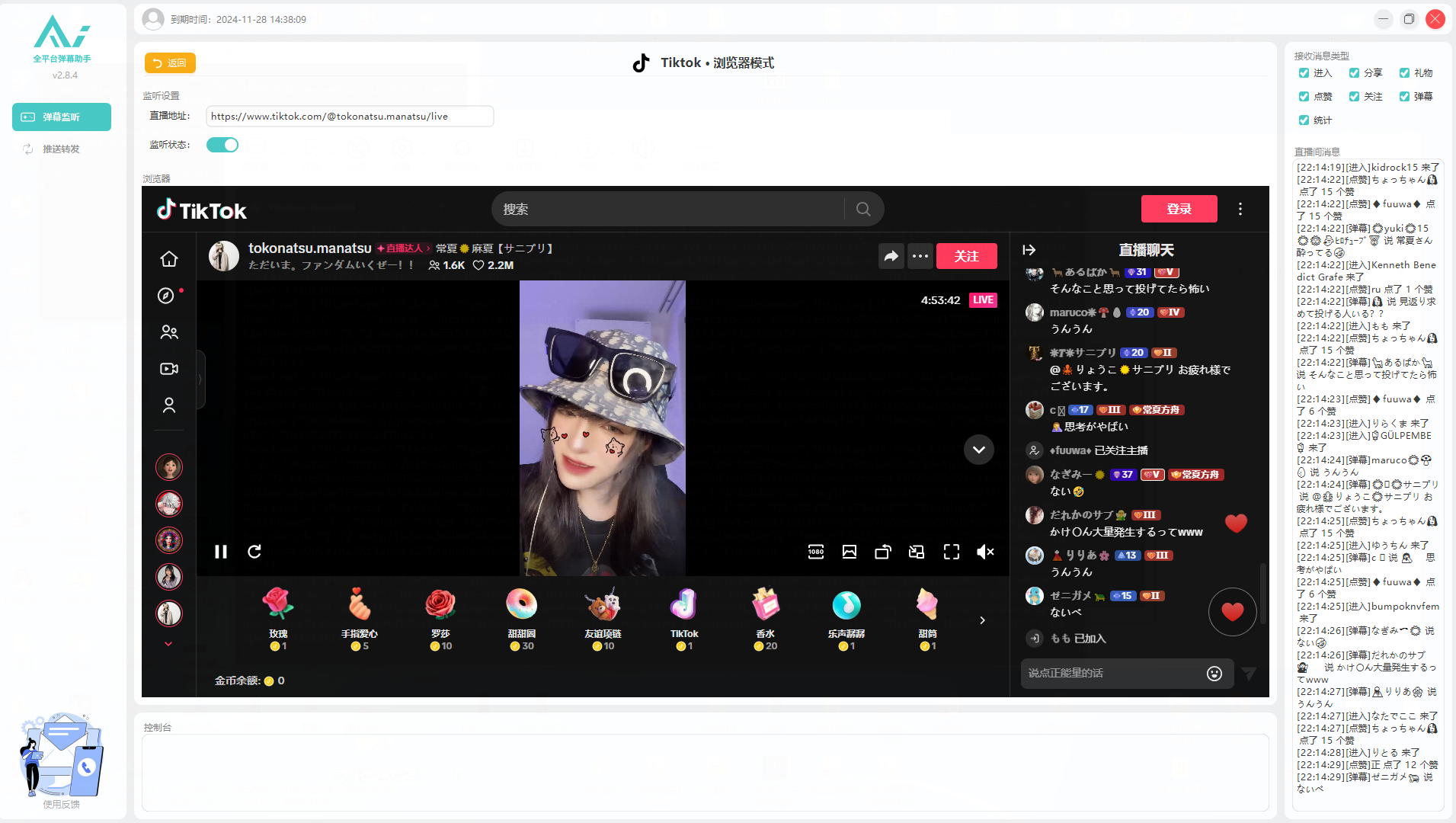Pause the live video playback
1456x823 pixels.
tap(221, 552)
